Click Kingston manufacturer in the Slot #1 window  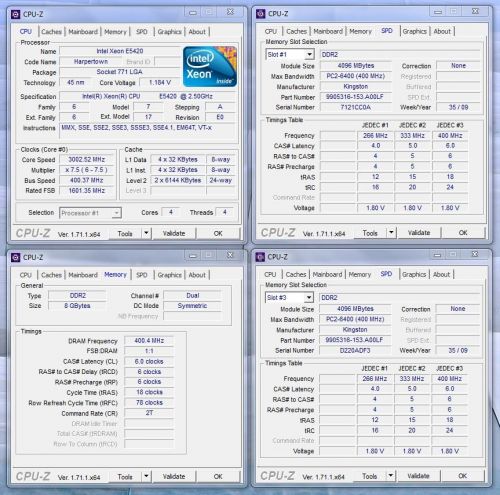(x=356, y=87)
